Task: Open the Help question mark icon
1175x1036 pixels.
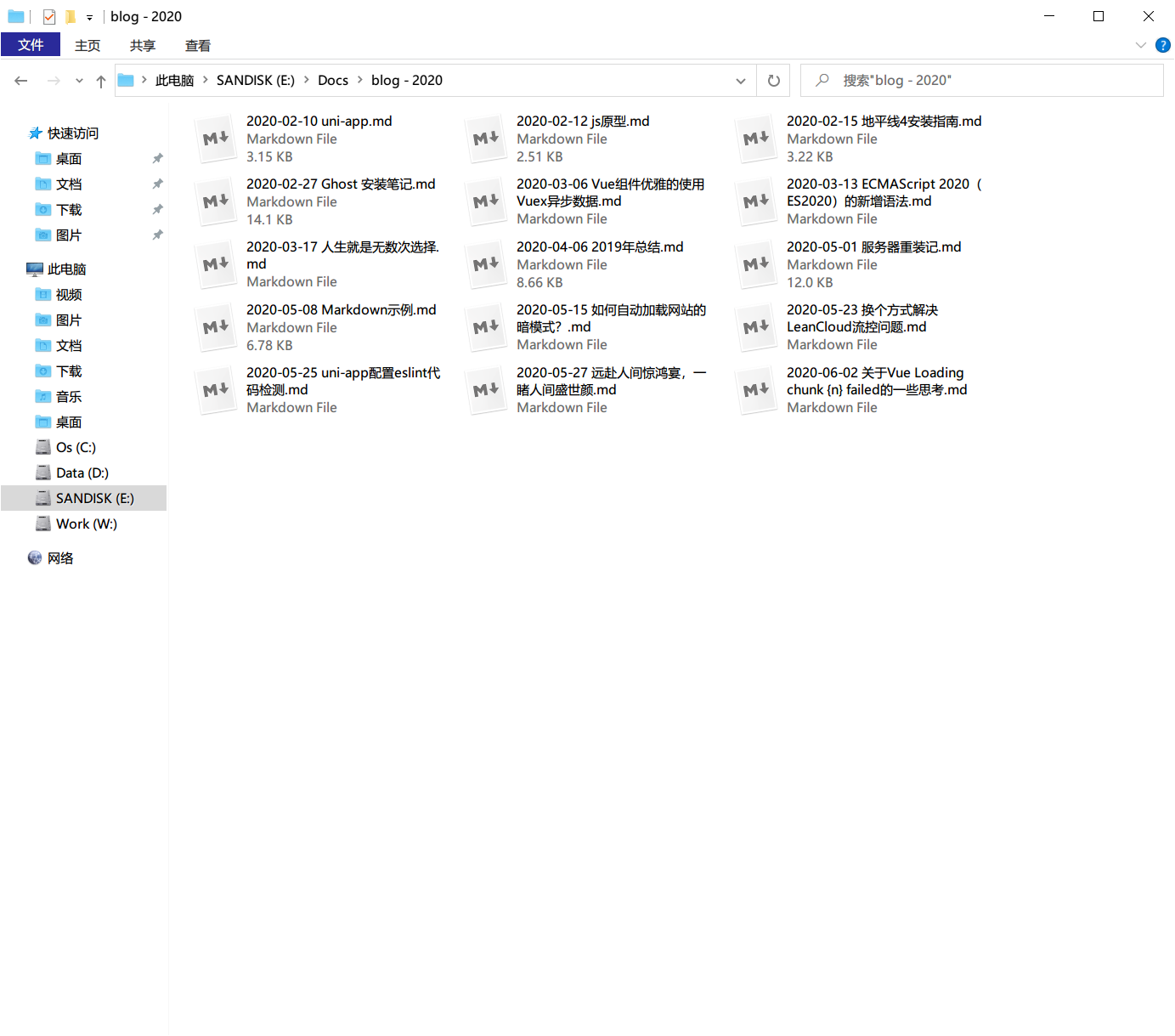Action: [1163, 46]
